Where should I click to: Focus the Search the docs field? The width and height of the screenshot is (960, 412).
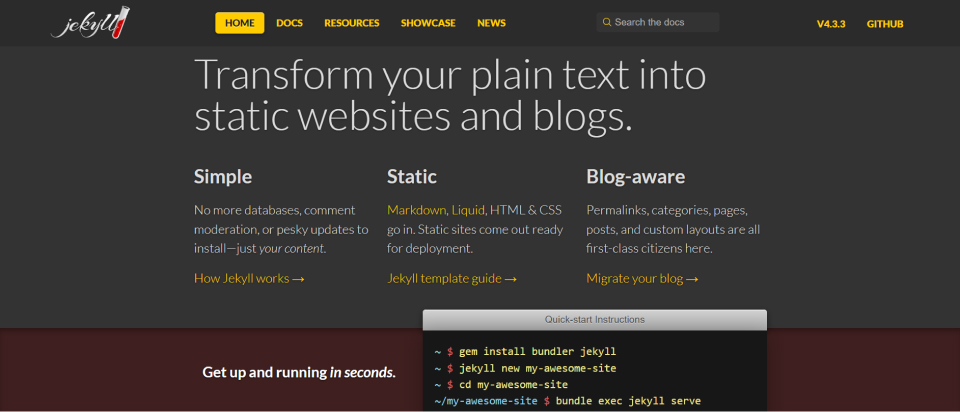pyautogui.click(x=658, y=22)
